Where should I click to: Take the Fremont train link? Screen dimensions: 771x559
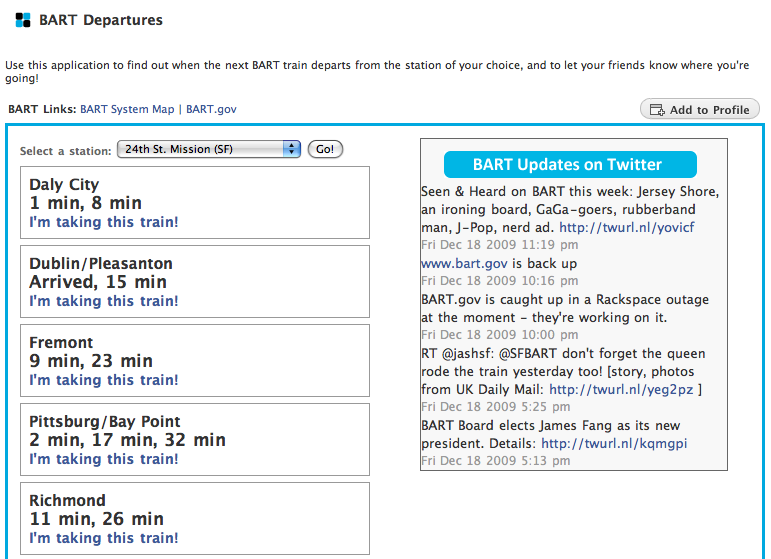(104, 380)
